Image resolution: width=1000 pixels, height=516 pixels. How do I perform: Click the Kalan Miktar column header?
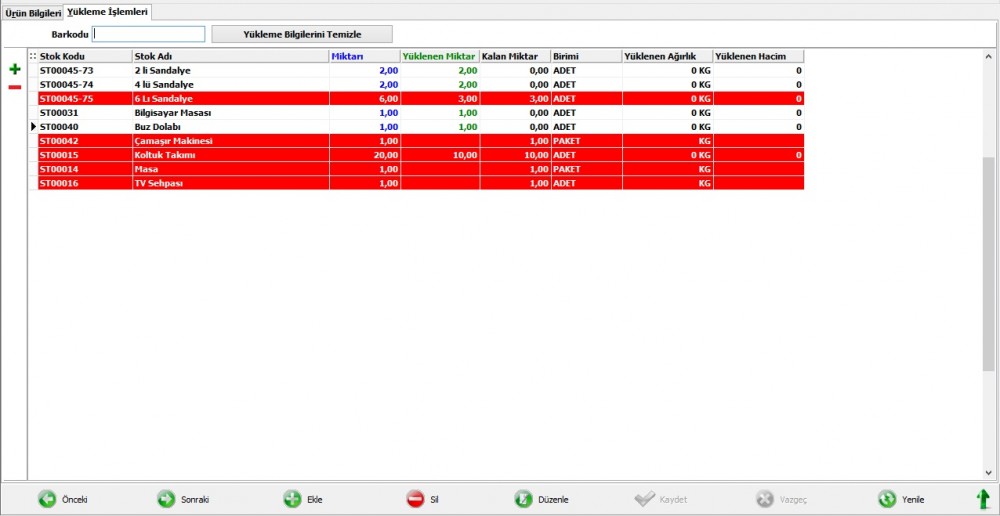pos(515,56)
